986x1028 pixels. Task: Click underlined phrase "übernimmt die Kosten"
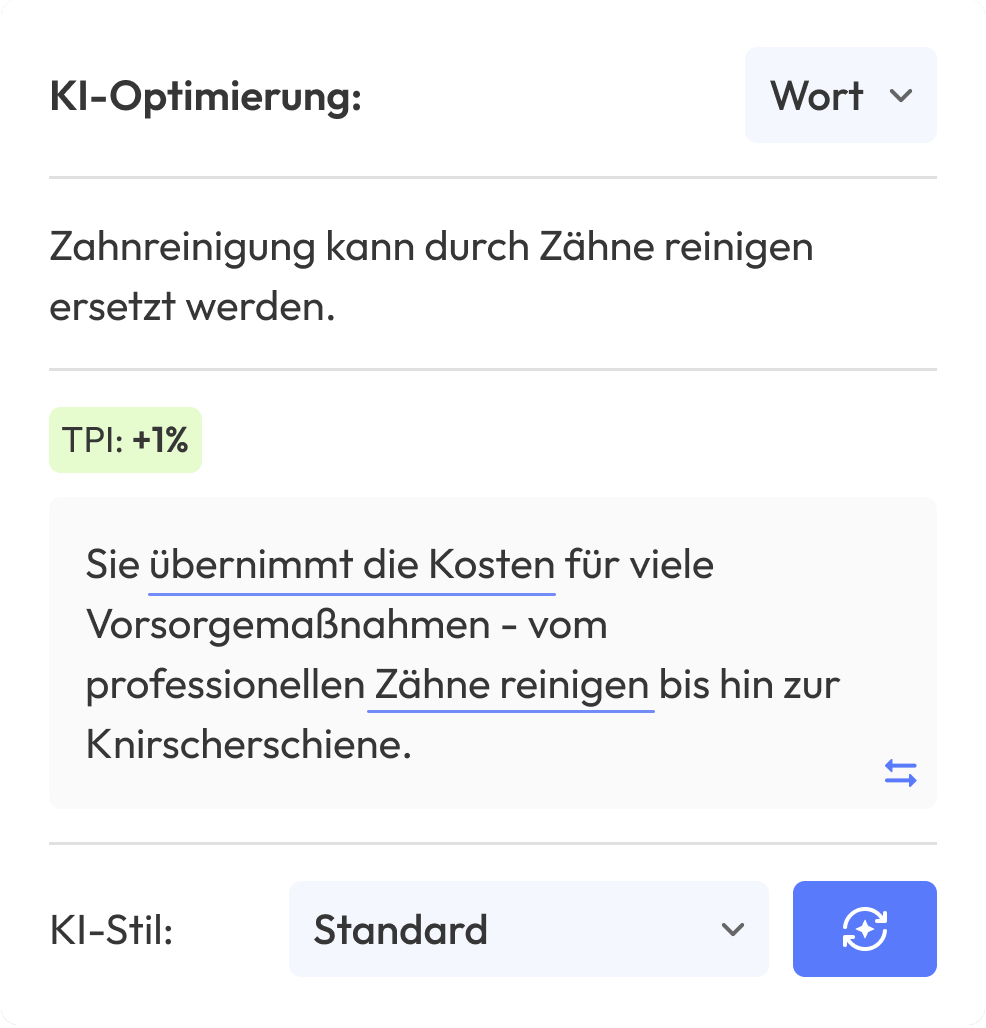[x=352, y=566]
